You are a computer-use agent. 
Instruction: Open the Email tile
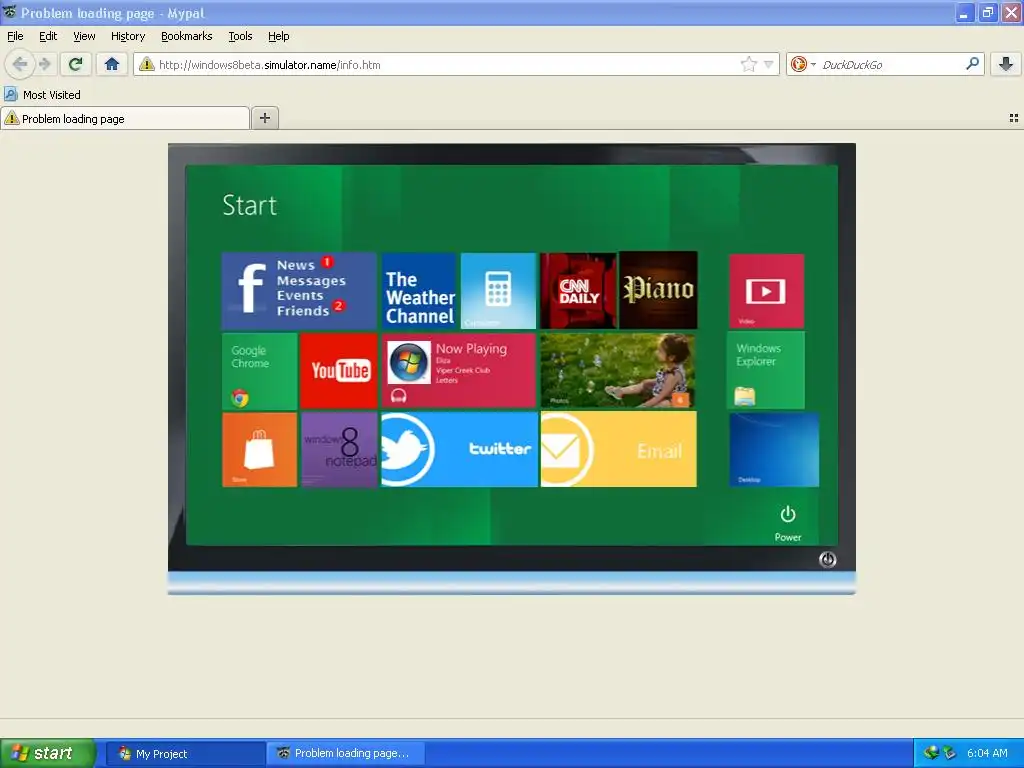(x=618, y=449)
